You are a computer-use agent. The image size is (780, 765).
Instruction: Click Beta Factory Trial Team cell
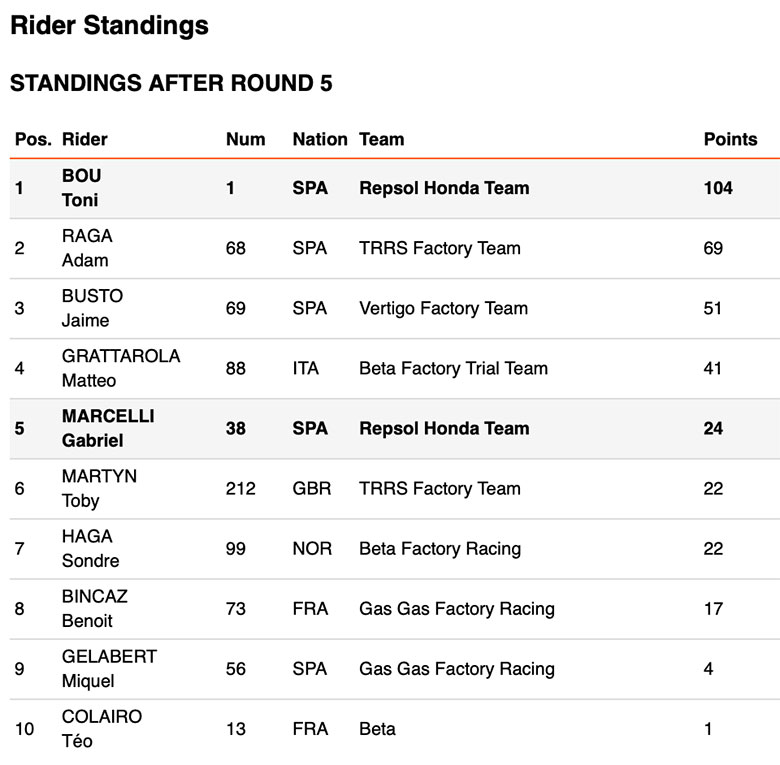453,368
